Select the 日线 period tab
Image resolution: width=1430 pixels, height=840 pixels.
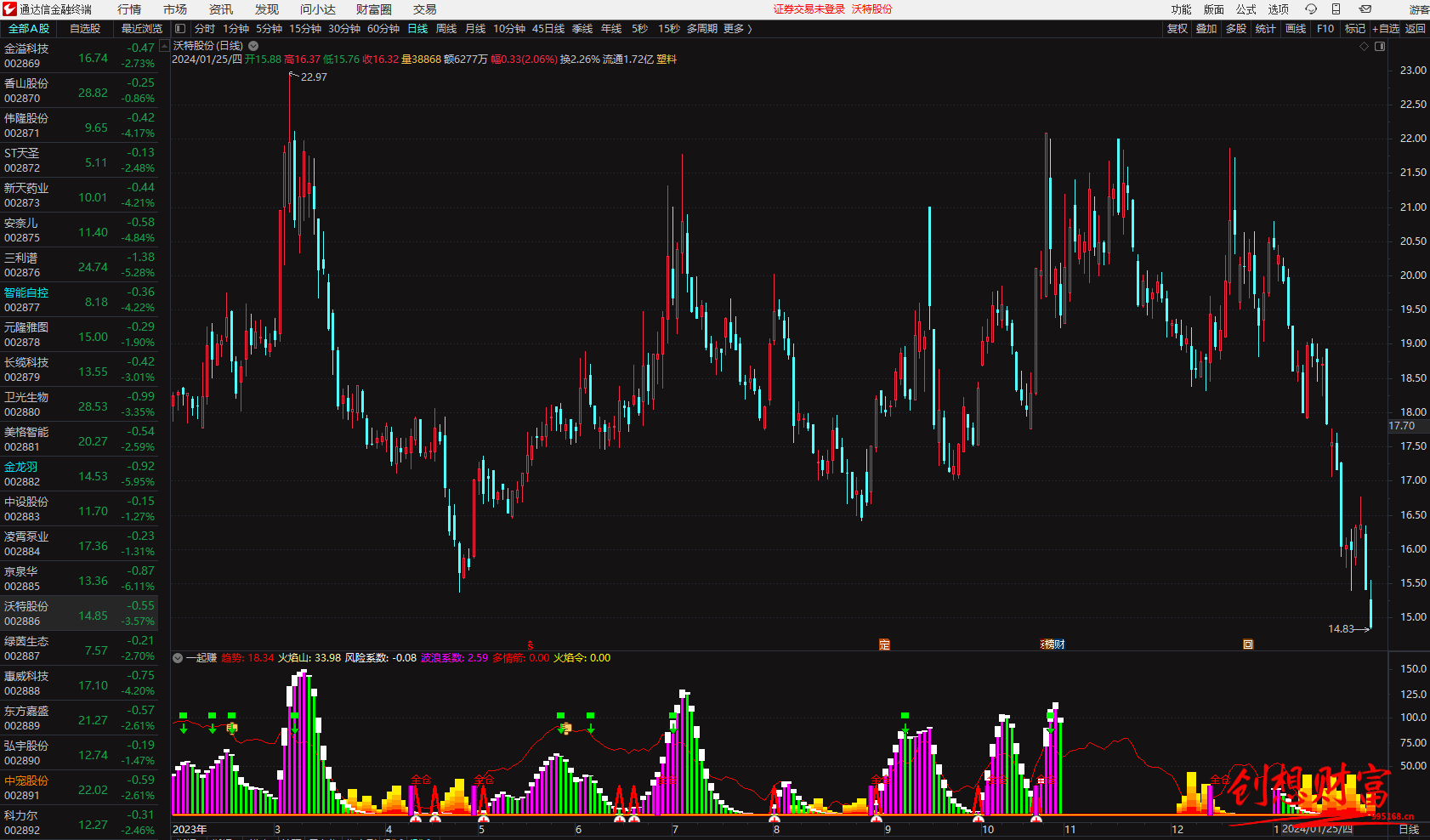(417, 29)
